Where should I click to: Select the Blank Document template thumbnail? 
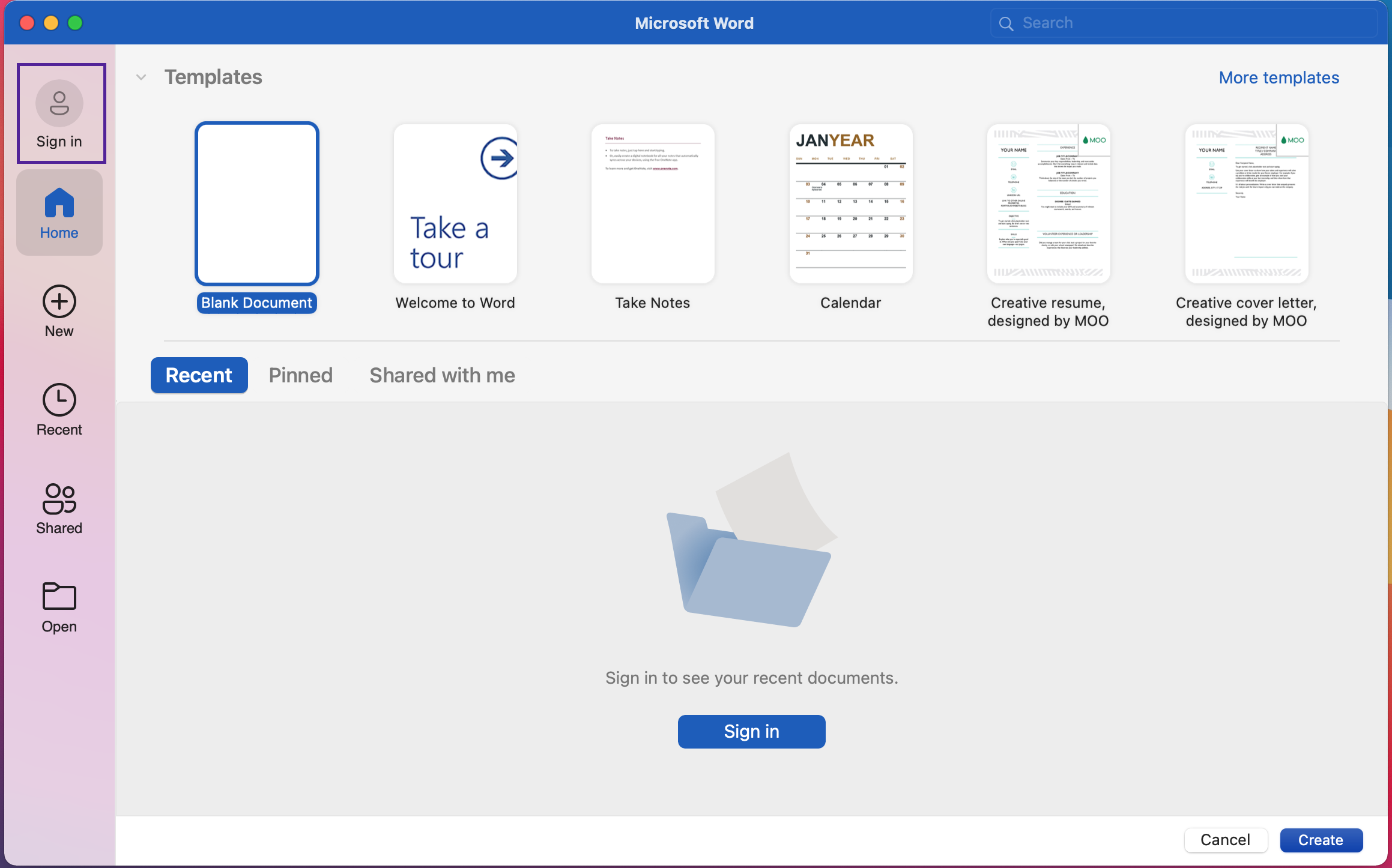click(x=257, y=203)
